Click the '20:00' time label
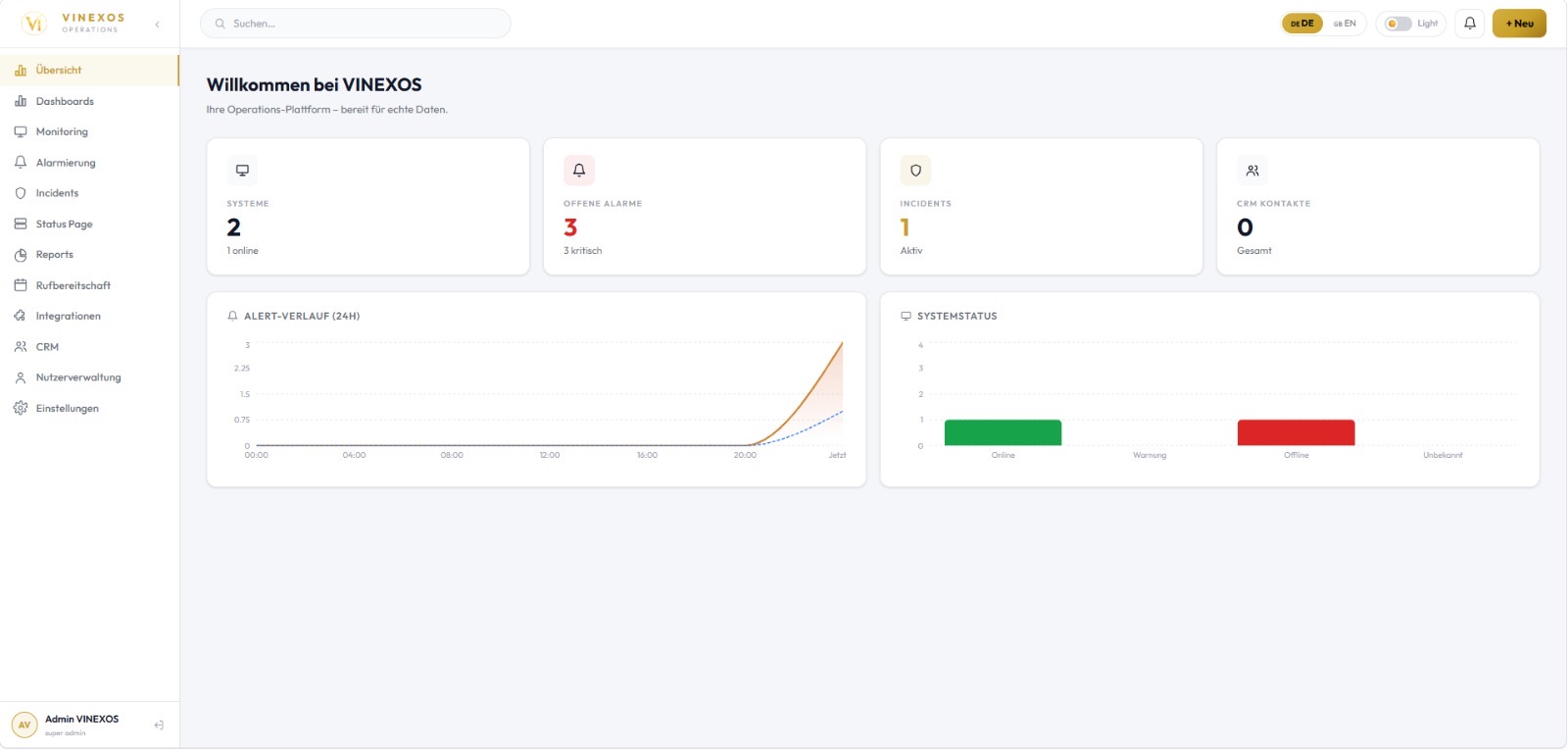The height and width of the screenshot is (751, 1568). (x=745, y=455)
